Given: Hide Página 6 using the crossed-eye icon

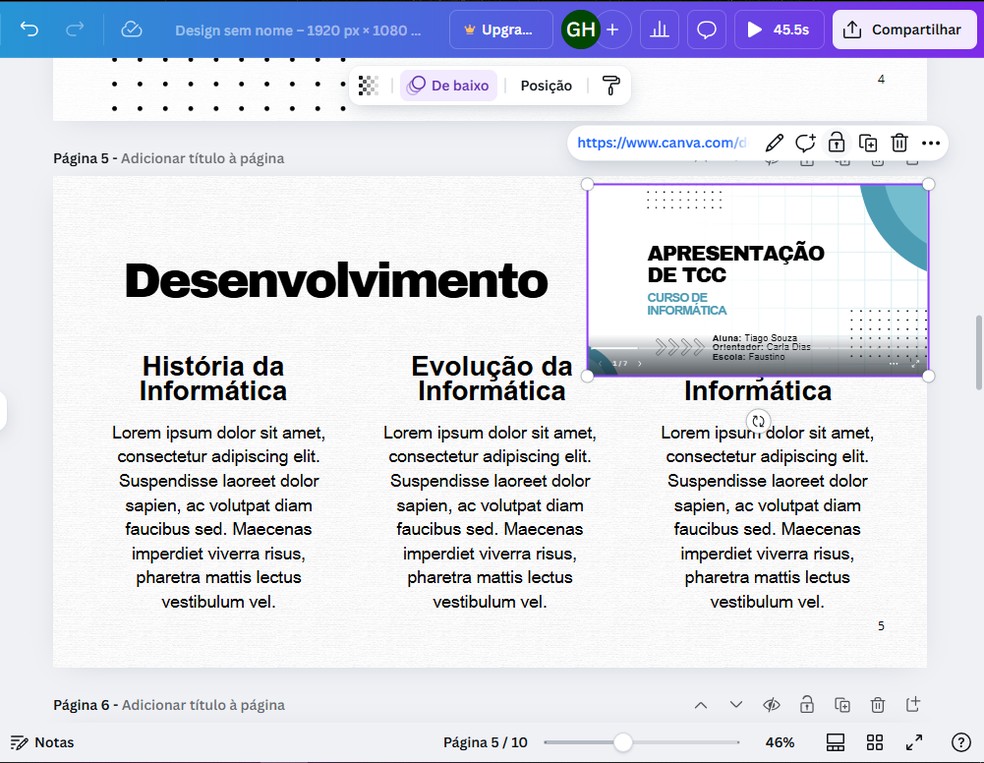Looking at the screenshot, I should coord(771,704).
